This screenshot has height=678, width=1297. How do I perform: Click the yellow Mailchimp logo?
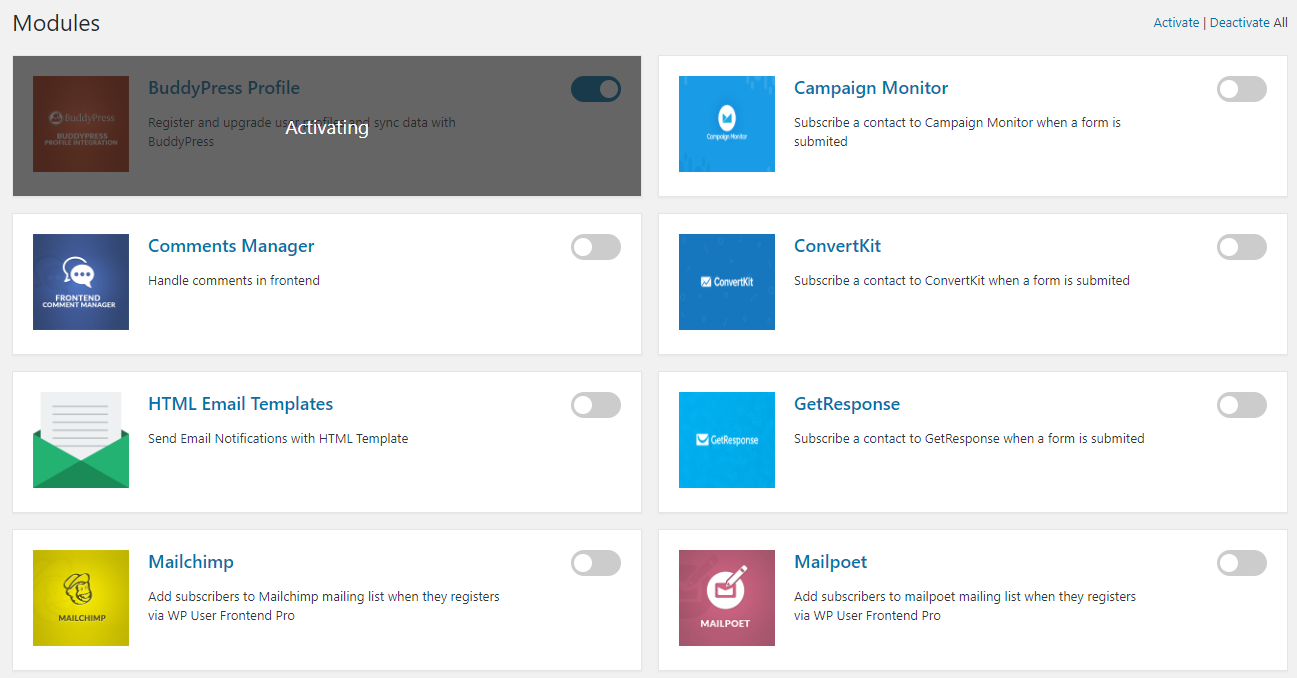pos(81,598)
